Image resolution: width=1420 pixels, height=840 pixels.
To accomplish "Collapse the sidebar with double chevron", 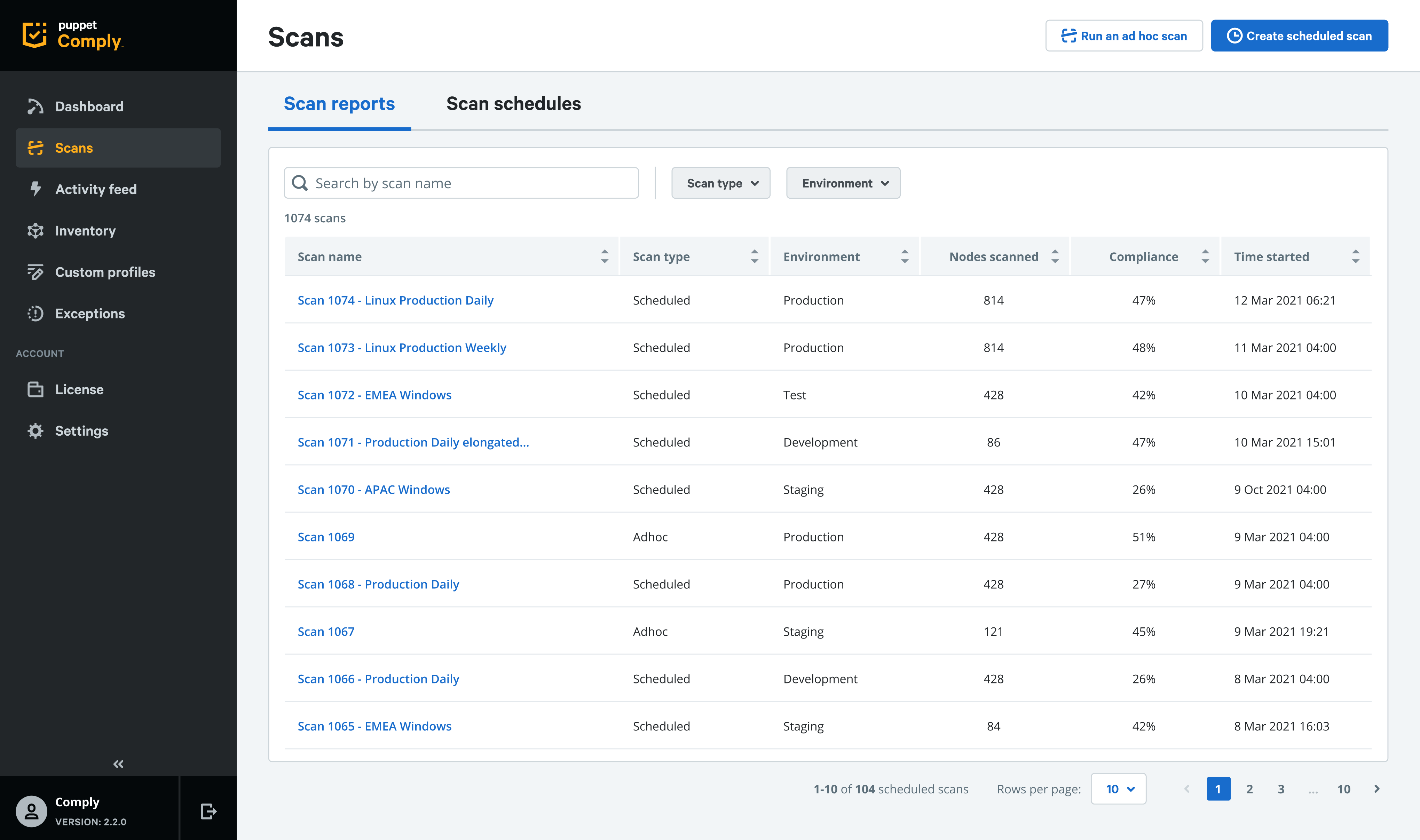I will point(118,764).
